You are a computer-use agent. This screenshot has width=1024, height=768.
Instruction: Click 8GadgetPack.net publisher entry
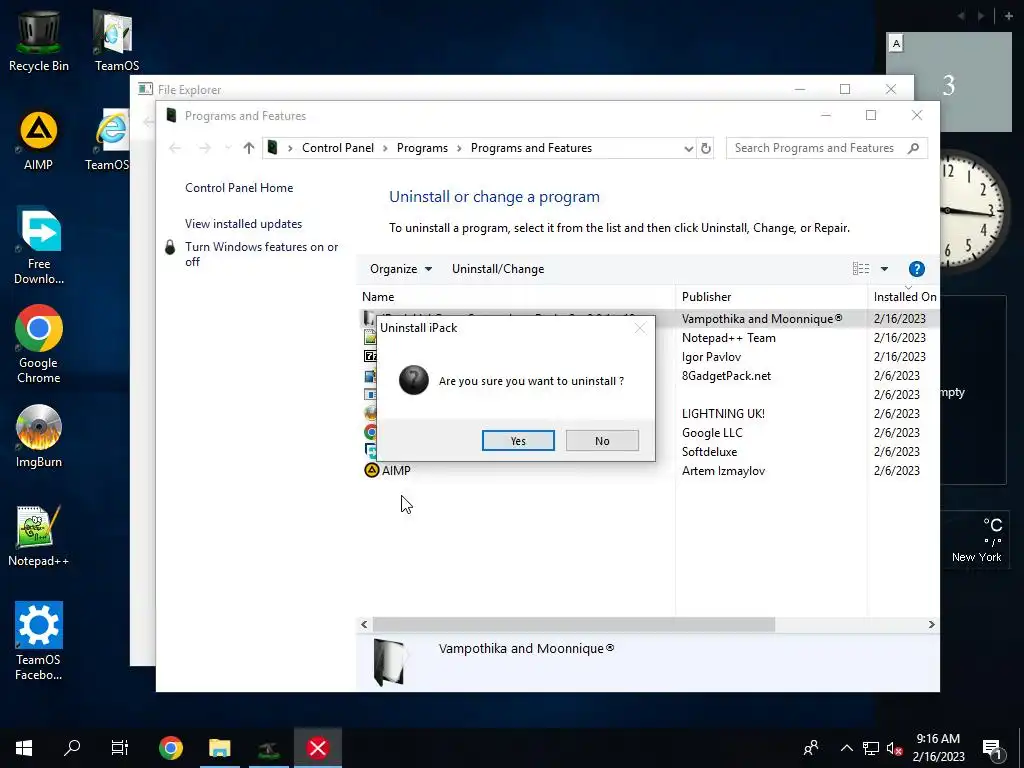pyautogui.click(x=726, y=376)
